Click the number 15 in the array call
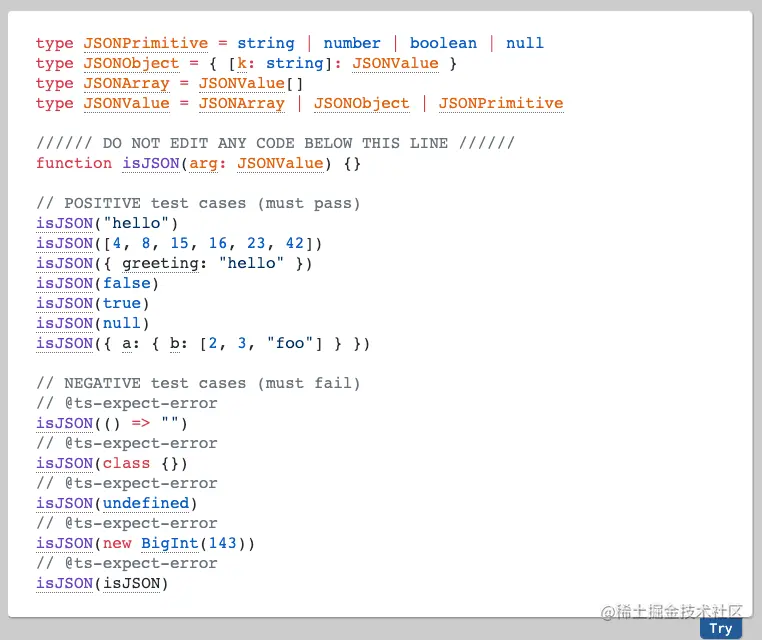The height and width of the screenshot is (640, 762). click(x=179, y=243)
